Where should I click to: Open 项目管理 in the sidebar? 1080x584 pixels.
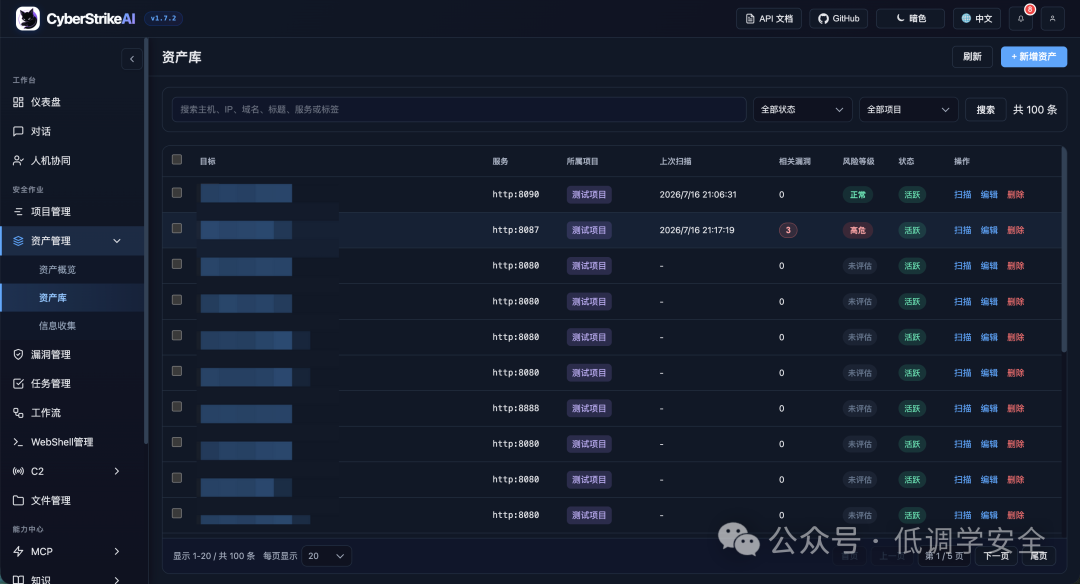click(72, 211)
